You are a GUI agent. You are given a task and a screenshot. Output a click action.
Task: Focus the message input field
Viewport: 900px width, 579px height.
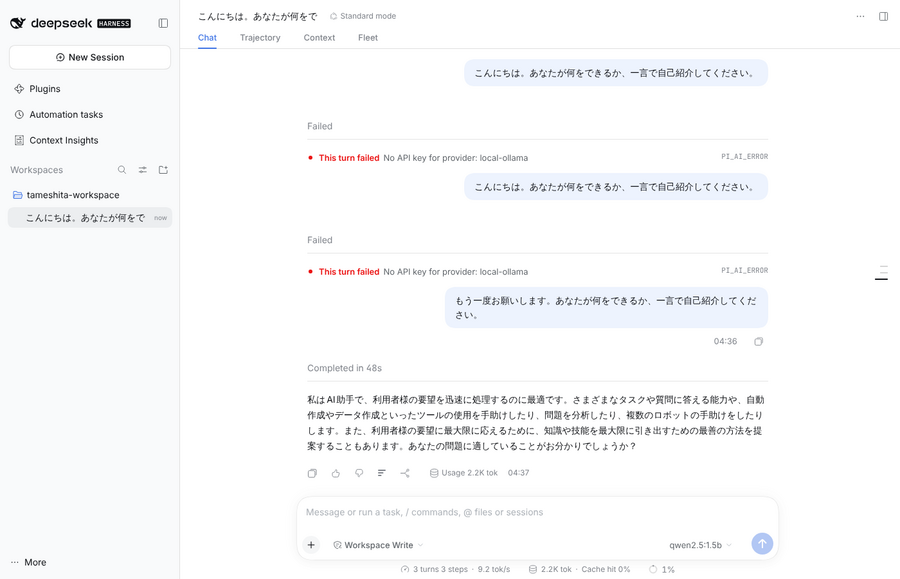coord(537,512)
